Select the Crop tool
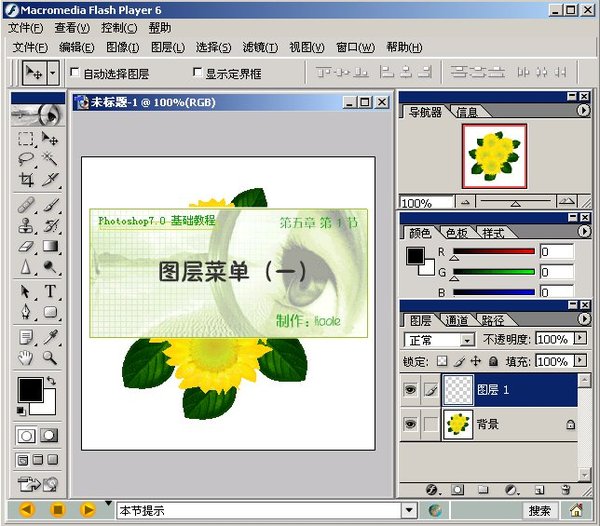 coord(26,179)
